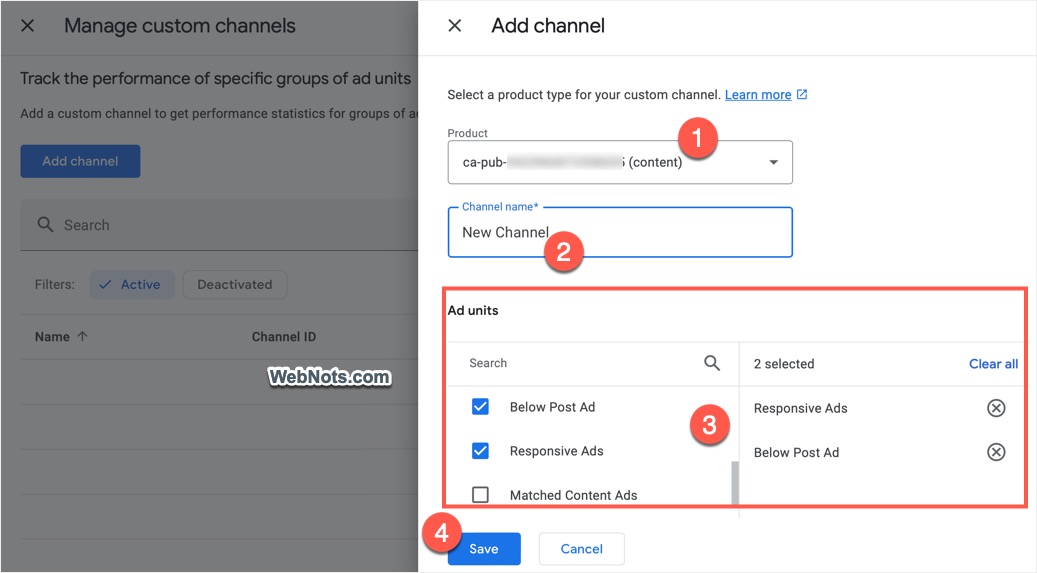Check the Matched Content Ads checkbox
The height and width of the screenshot is (573, 1037).
point(480,494)
